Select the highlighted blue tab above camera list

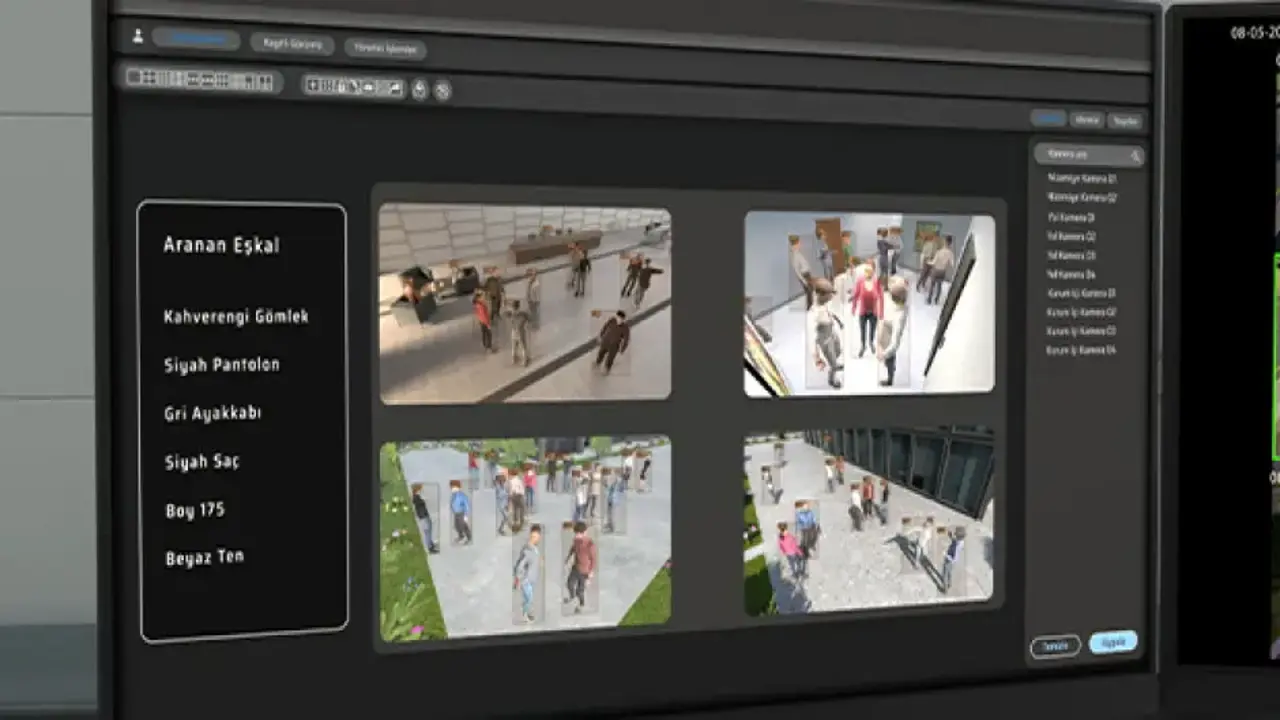(1049, 118)
